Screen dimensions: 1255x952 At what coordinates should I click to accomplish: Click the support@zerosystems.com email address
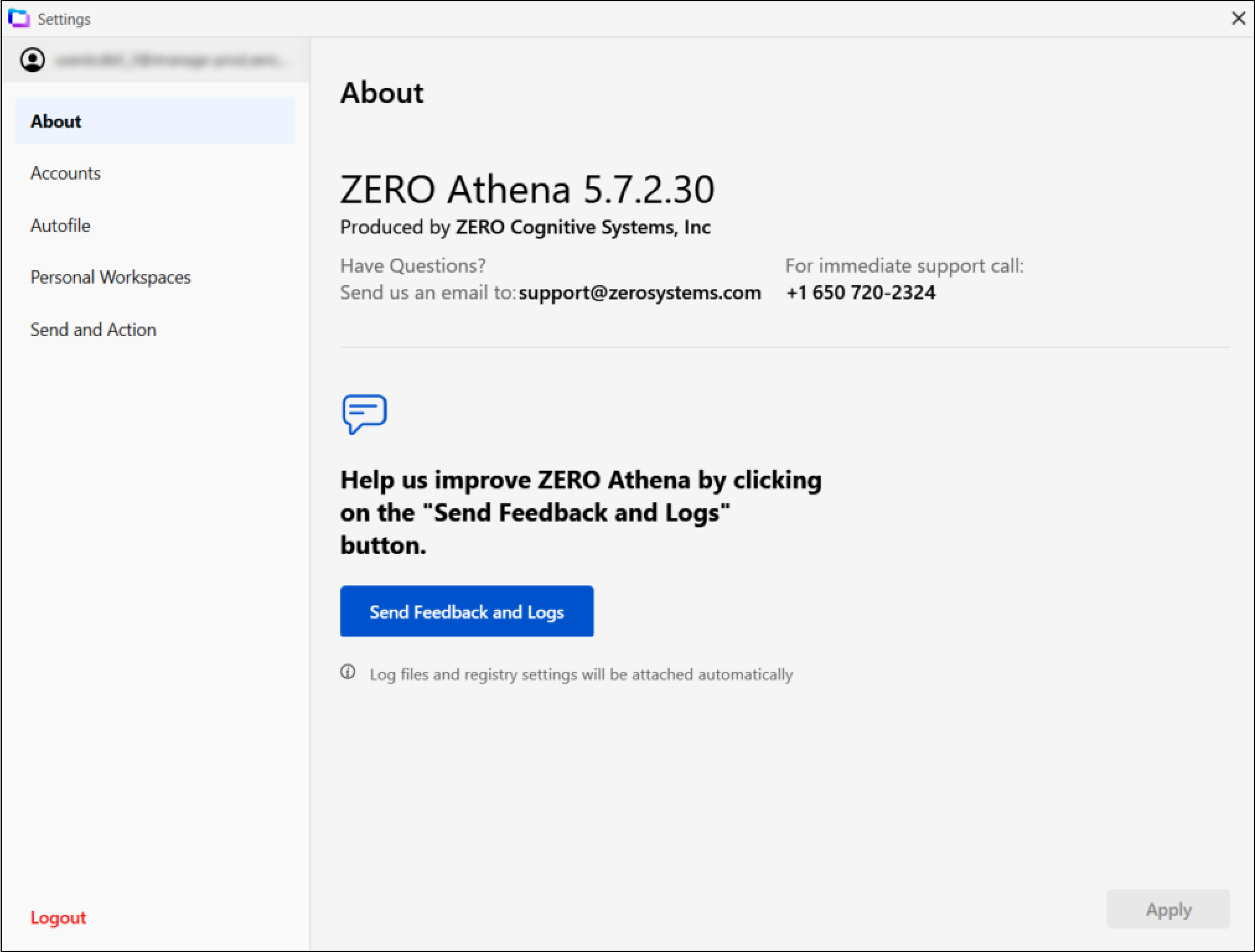(640, 292)
